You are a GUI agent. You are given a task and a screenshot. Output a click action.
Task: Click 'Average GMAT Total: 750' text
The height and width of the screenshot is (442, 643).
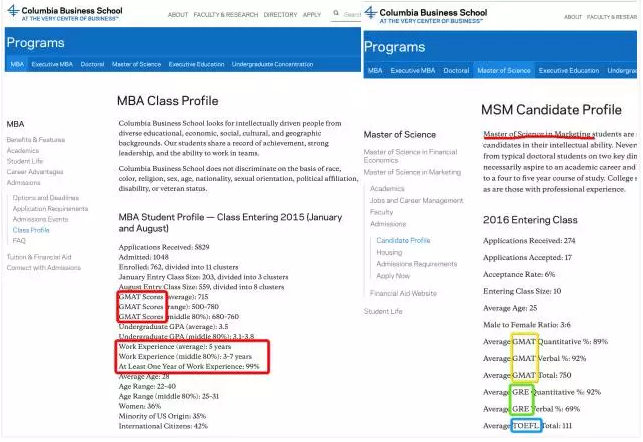527,375
